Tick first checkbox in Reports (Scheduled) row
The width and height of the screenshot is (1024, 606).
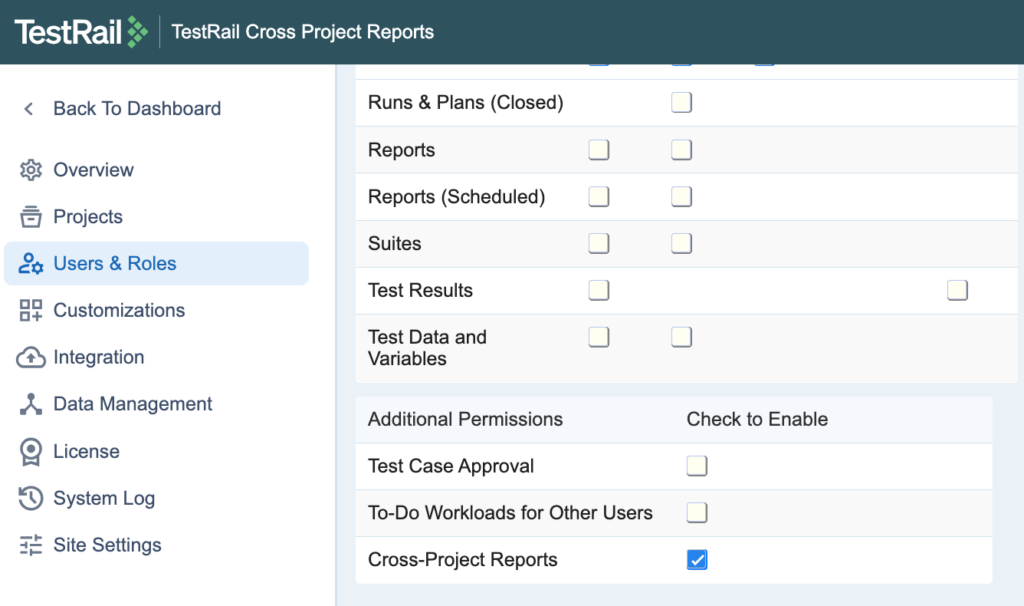coord(599,197)
